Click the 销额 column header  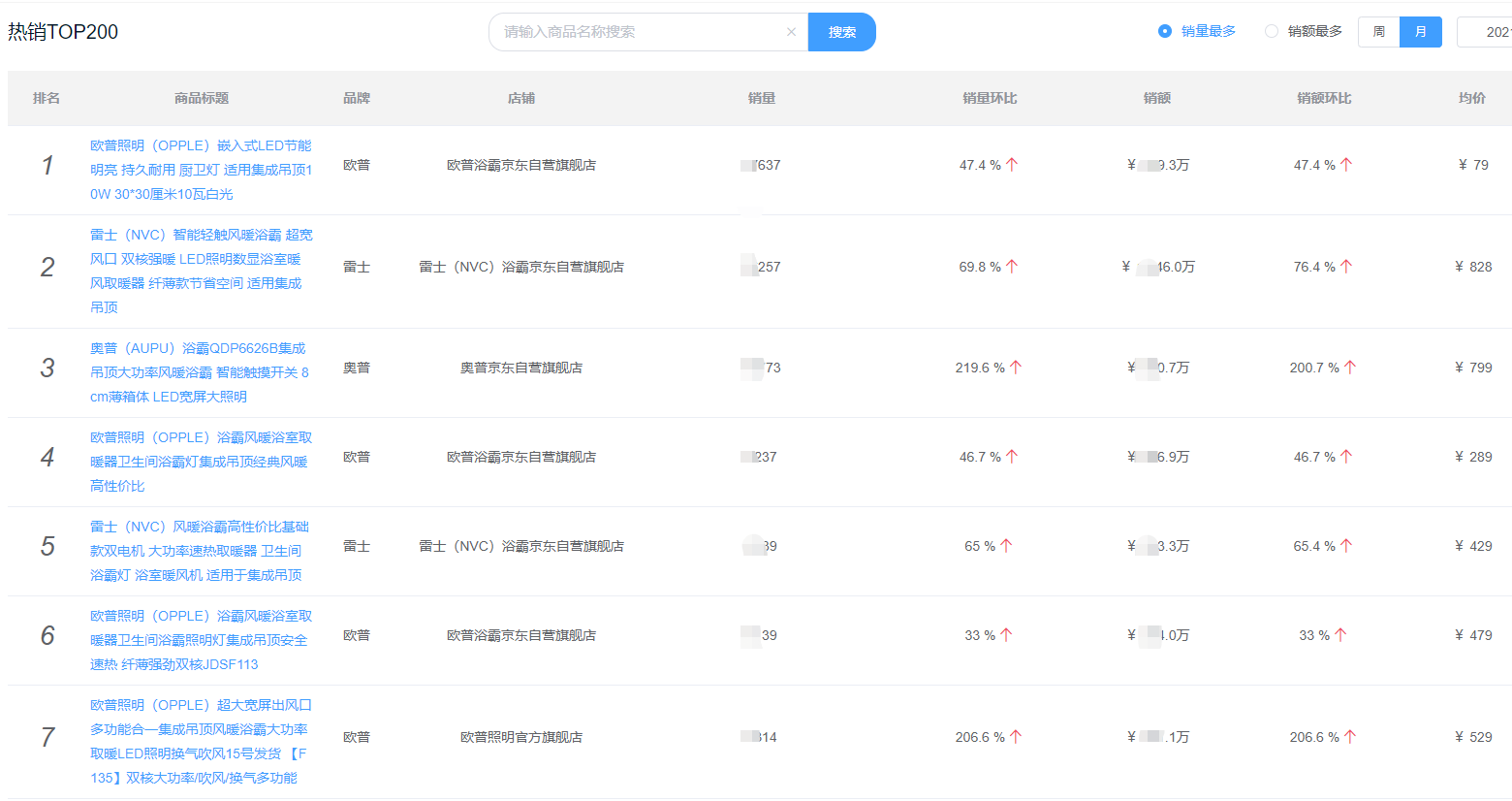coord(1157,98)
